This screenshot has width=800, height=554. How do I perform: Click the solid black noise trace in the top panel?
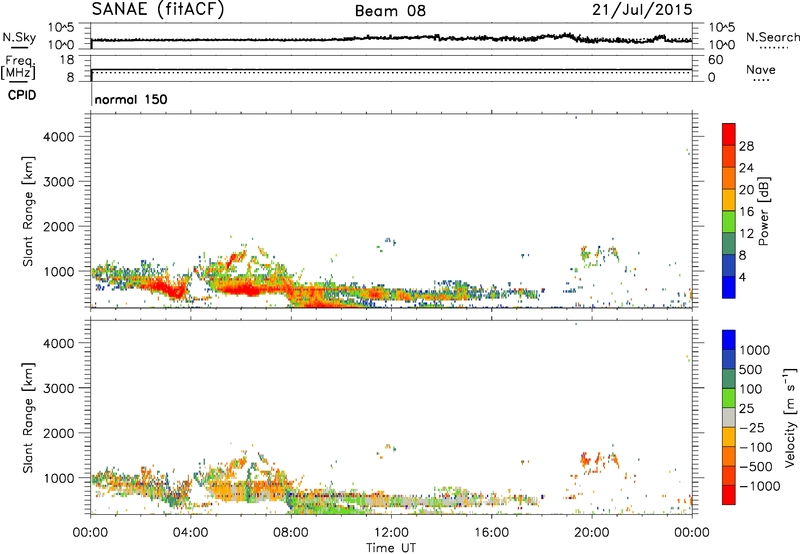(x=391, y=38)
